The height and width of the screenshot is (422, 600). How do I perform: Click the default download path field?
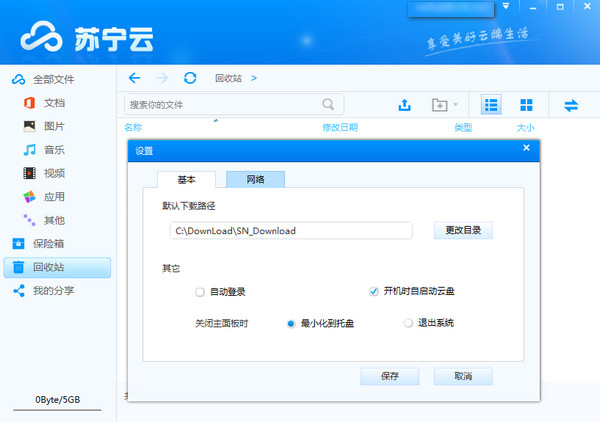click(x=290, y=231)
